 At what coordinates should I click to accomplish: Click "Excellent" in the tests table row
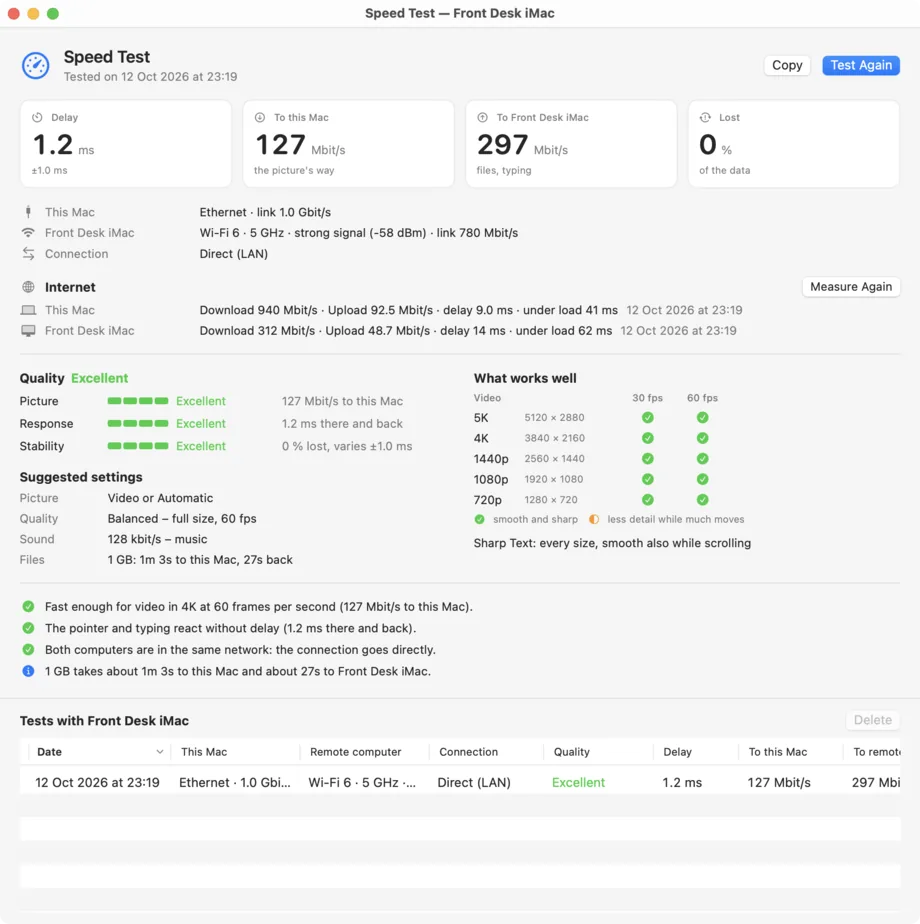click(578, 783)
